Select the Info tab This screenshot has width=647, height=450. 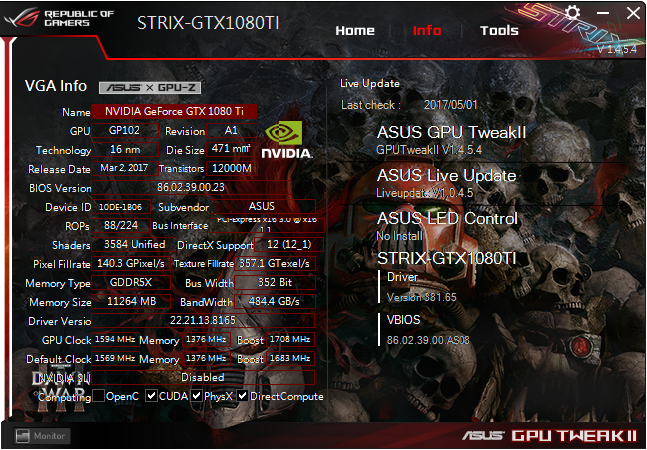click(x=427, y=30)
